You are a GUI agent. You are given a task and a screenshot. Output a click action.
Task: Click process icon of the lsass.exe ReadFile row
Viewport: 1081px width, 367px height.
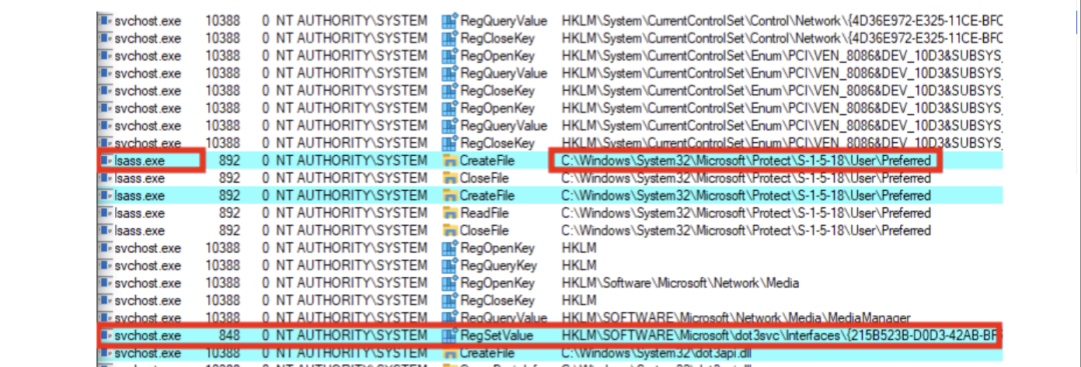click(105, 213)
